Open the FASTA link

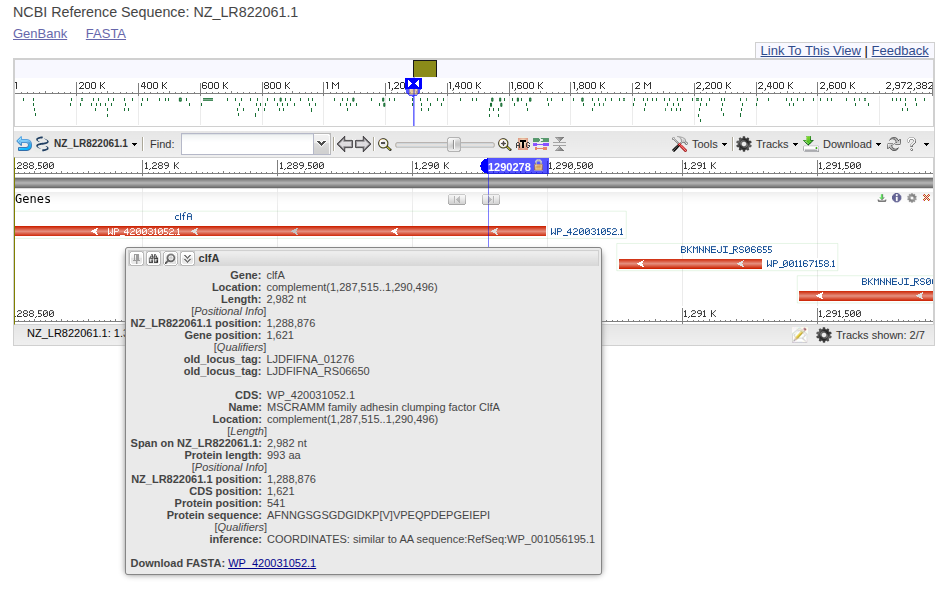pyautogui.click(x=106, y=34)
